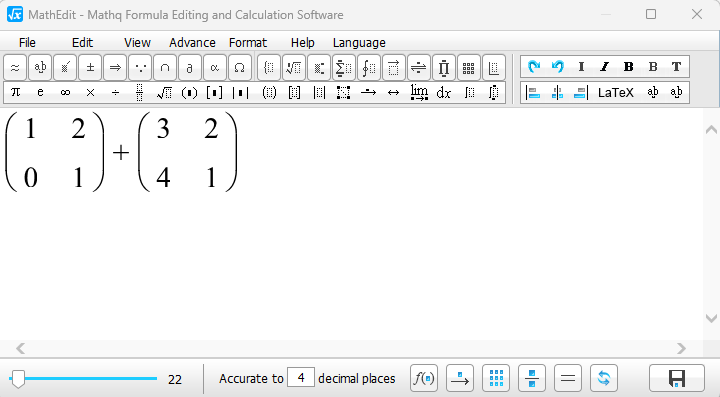Insert round parentheses template
This screenshot has width=720, height=397.
tap(189, 93)
